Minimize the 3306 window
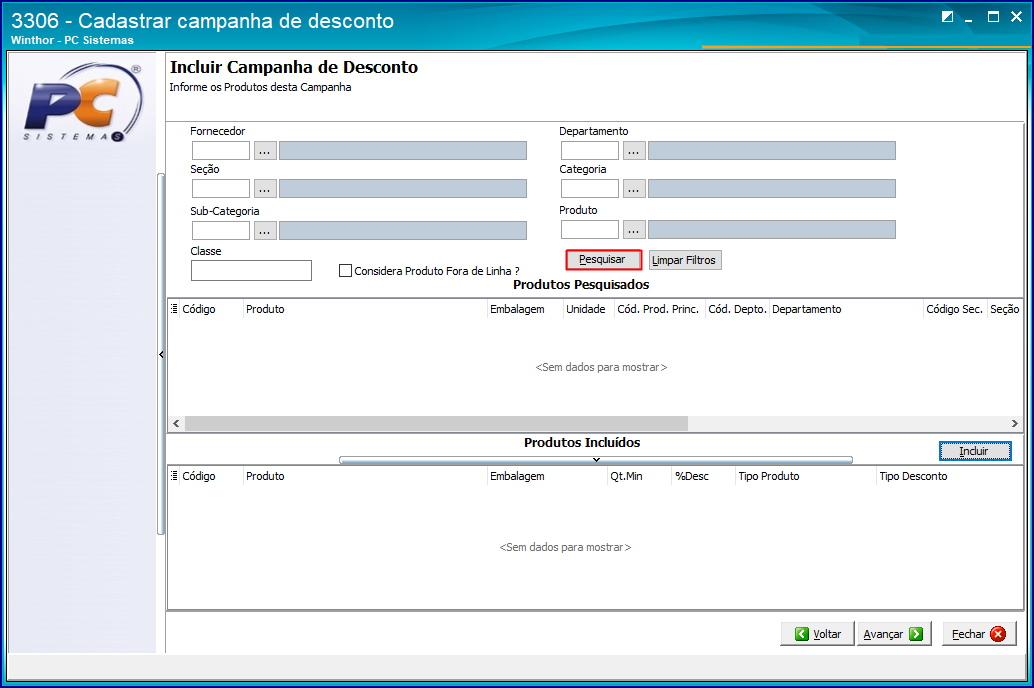 click(969, 18)
